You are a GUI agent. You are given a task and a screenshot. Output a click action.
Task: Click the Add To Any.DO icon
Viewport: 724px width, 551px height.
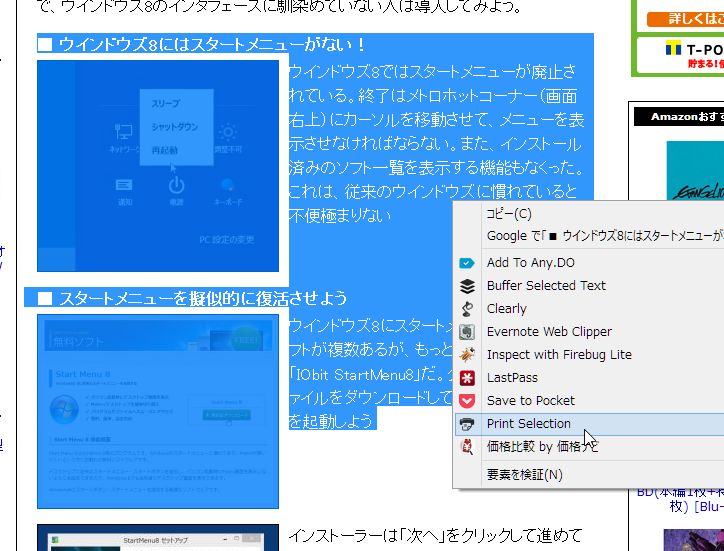(x=467, y=263)
